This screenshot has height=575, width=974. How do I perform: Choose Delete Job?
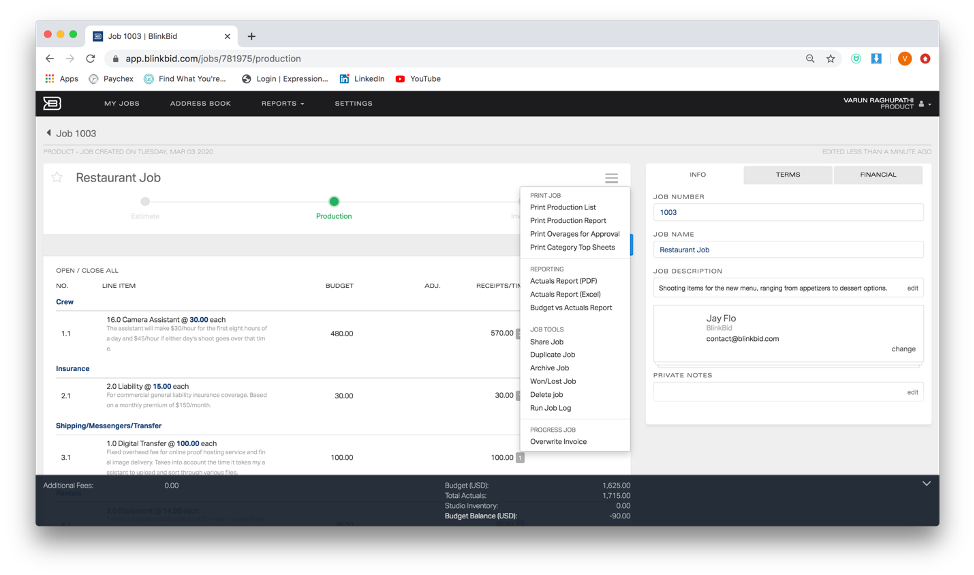pos(547,394)
